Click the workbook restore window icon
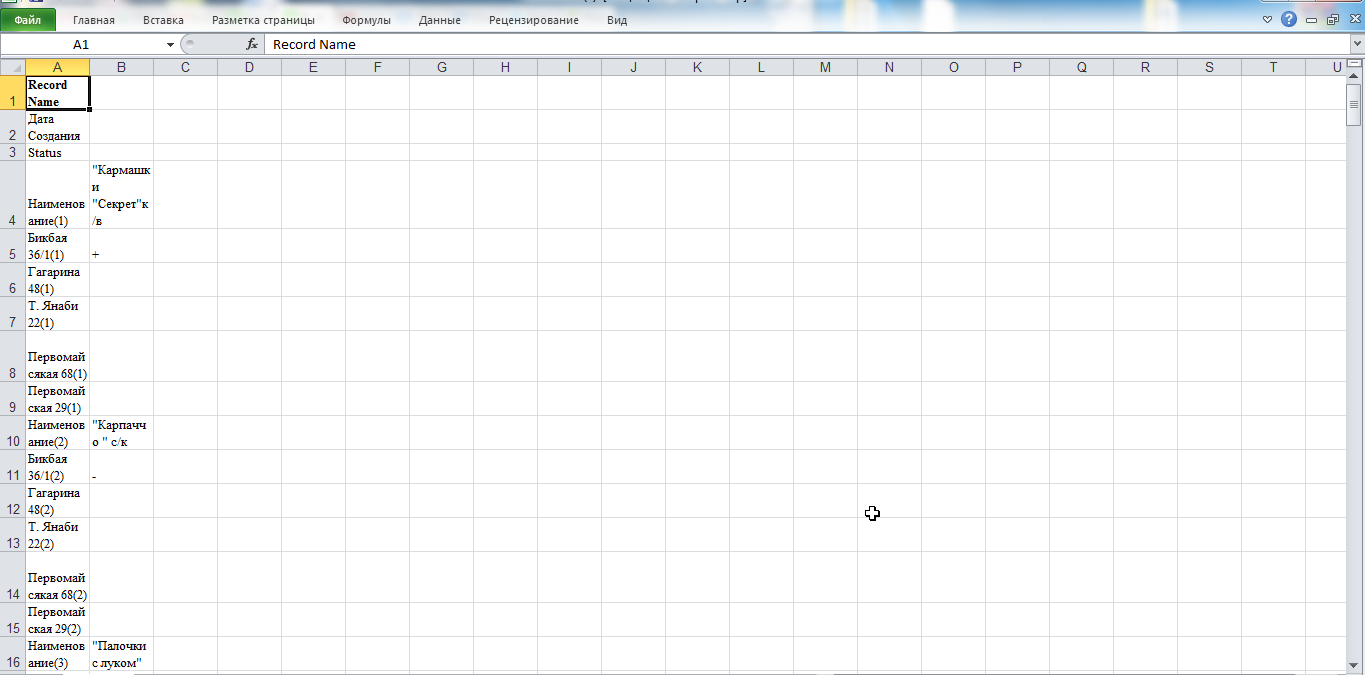Image resolution: width=1365 pixels, height=675 pixels. click(x=1332, y=20)
